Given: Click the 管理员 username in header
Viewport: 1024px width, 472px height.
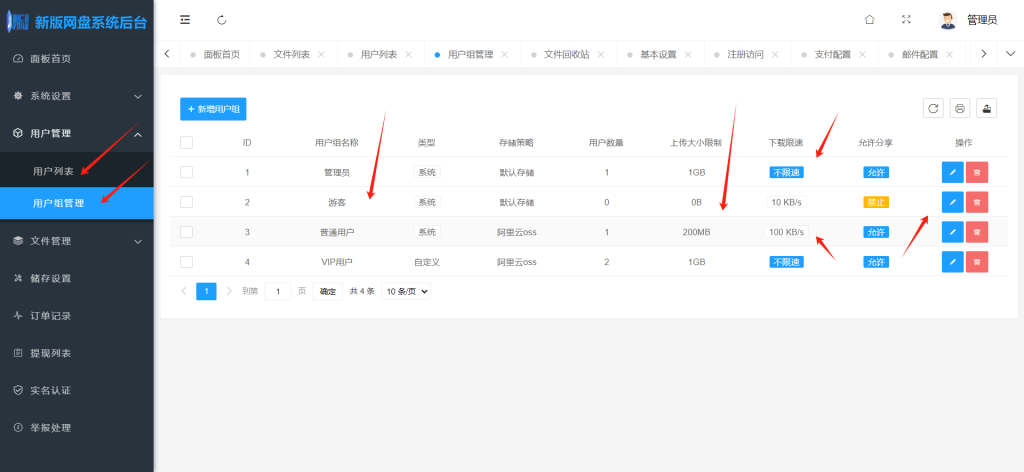Looking at the screenshot, I should [982, 20].
